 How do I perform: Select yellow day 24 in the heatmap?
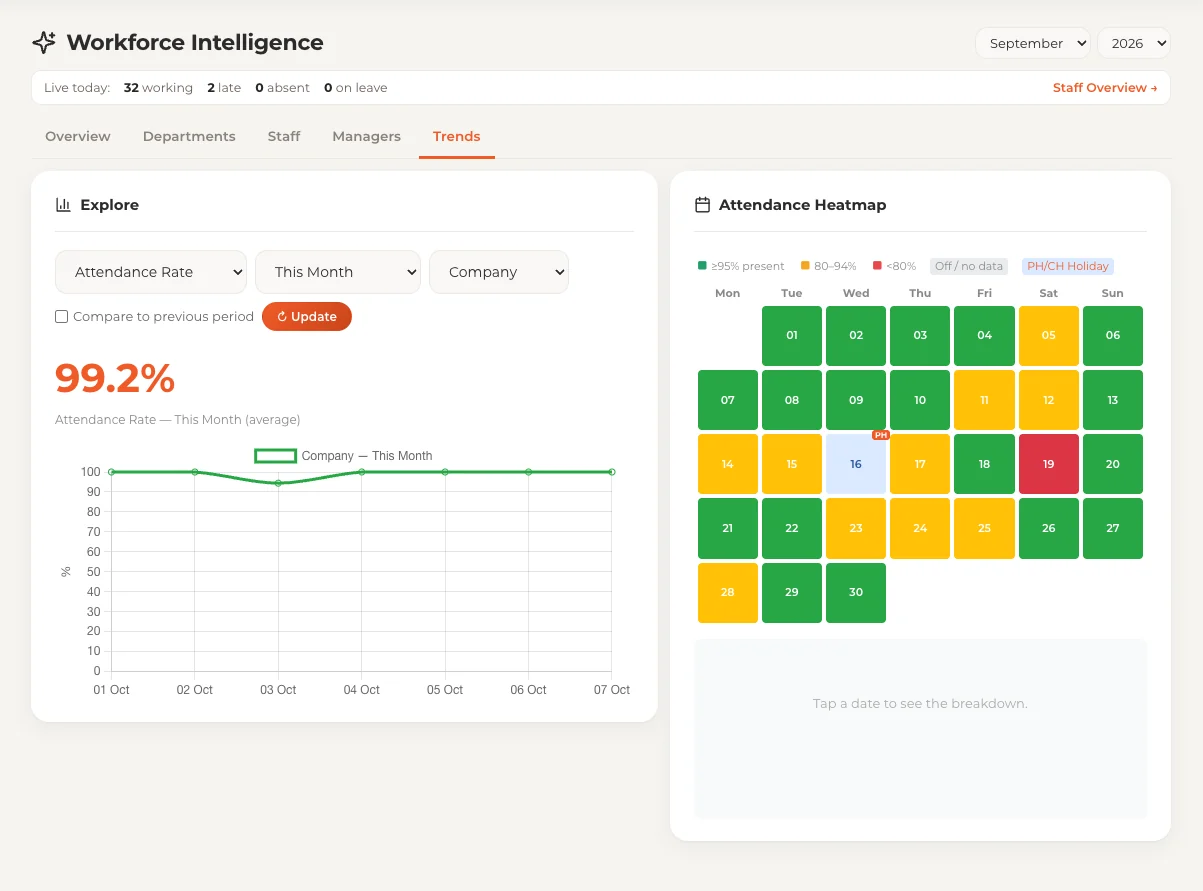coord(920,528)
